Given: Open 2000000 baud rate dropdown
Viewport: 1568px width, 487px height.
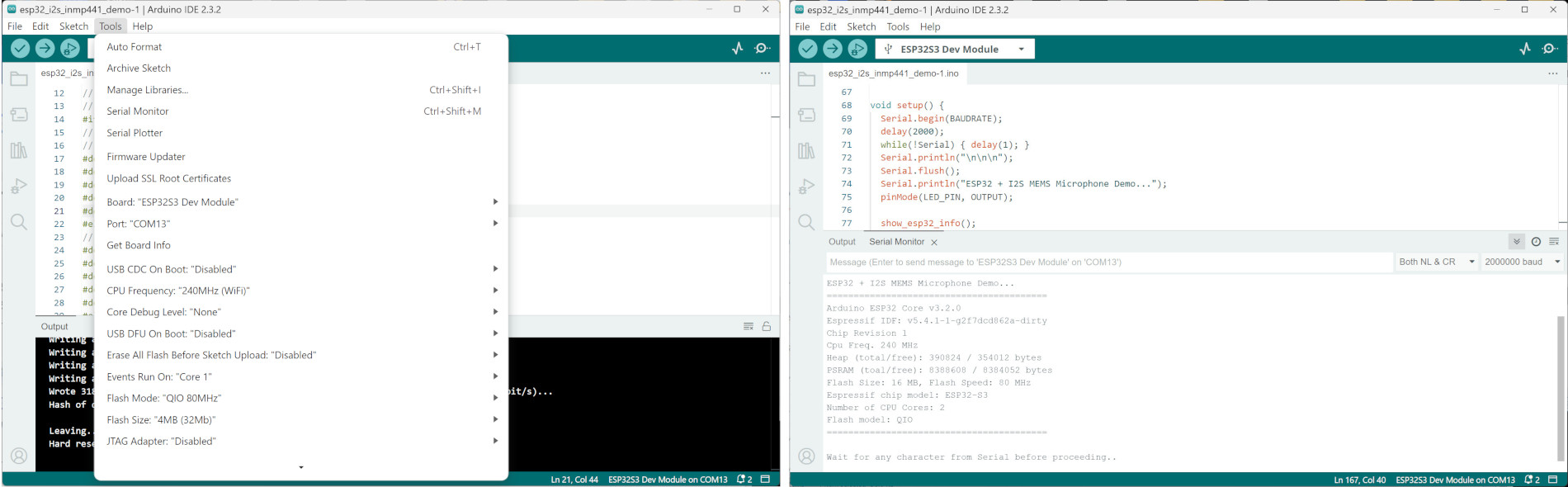Looking at the screenshot, I should [1522, 262].
